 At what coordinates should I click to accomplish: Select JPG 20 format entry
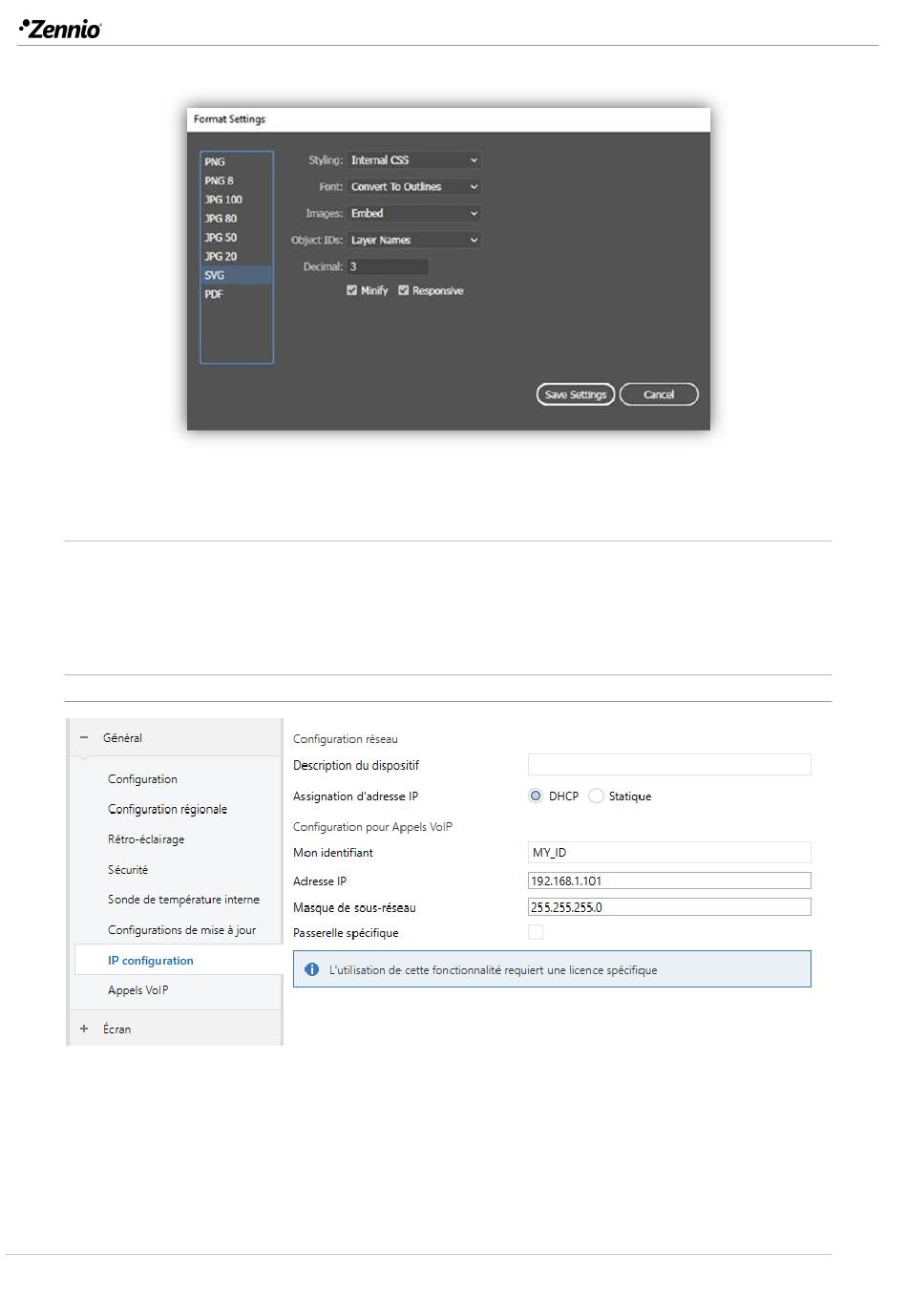point(236,256)
